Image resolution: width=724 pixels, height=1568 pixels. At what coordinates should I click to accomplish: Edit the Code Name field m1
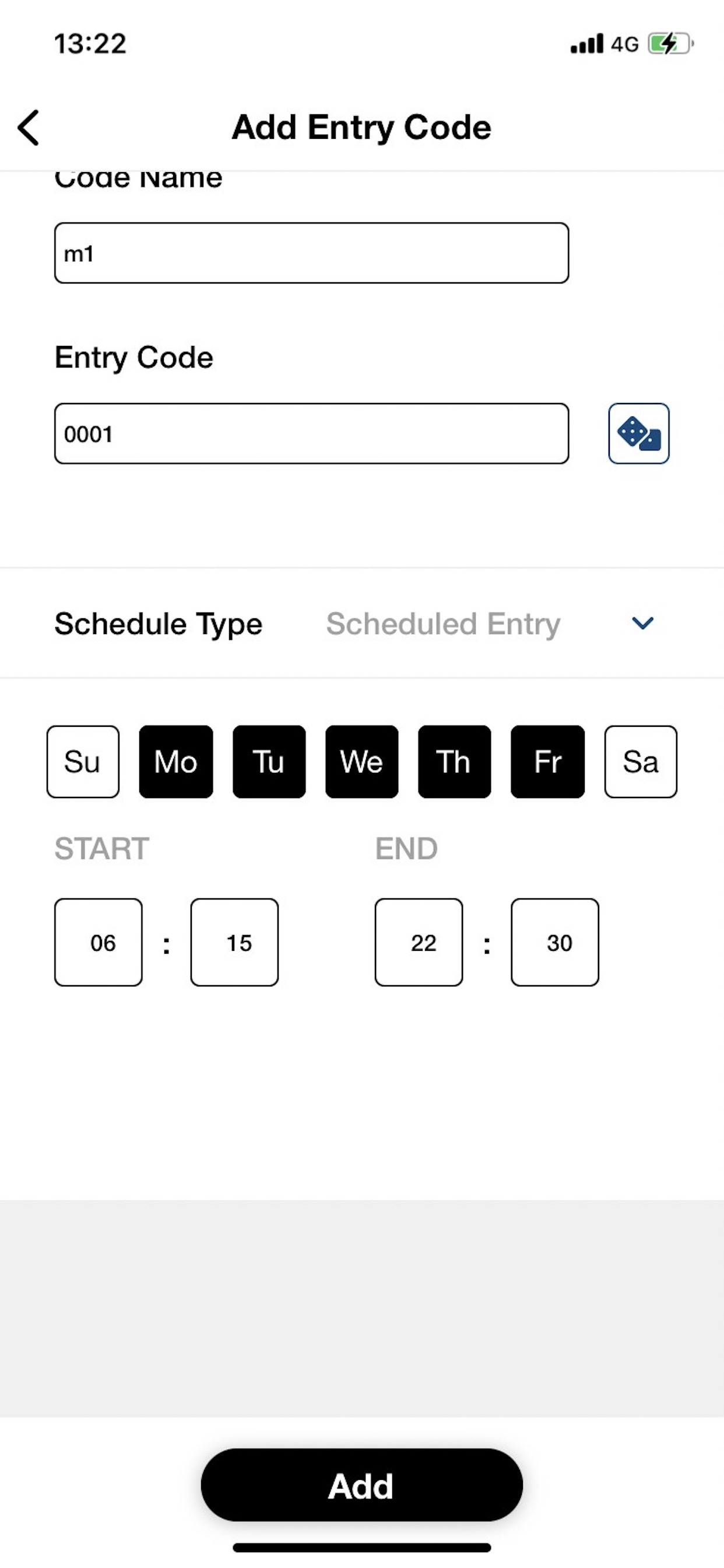[311, 253]
